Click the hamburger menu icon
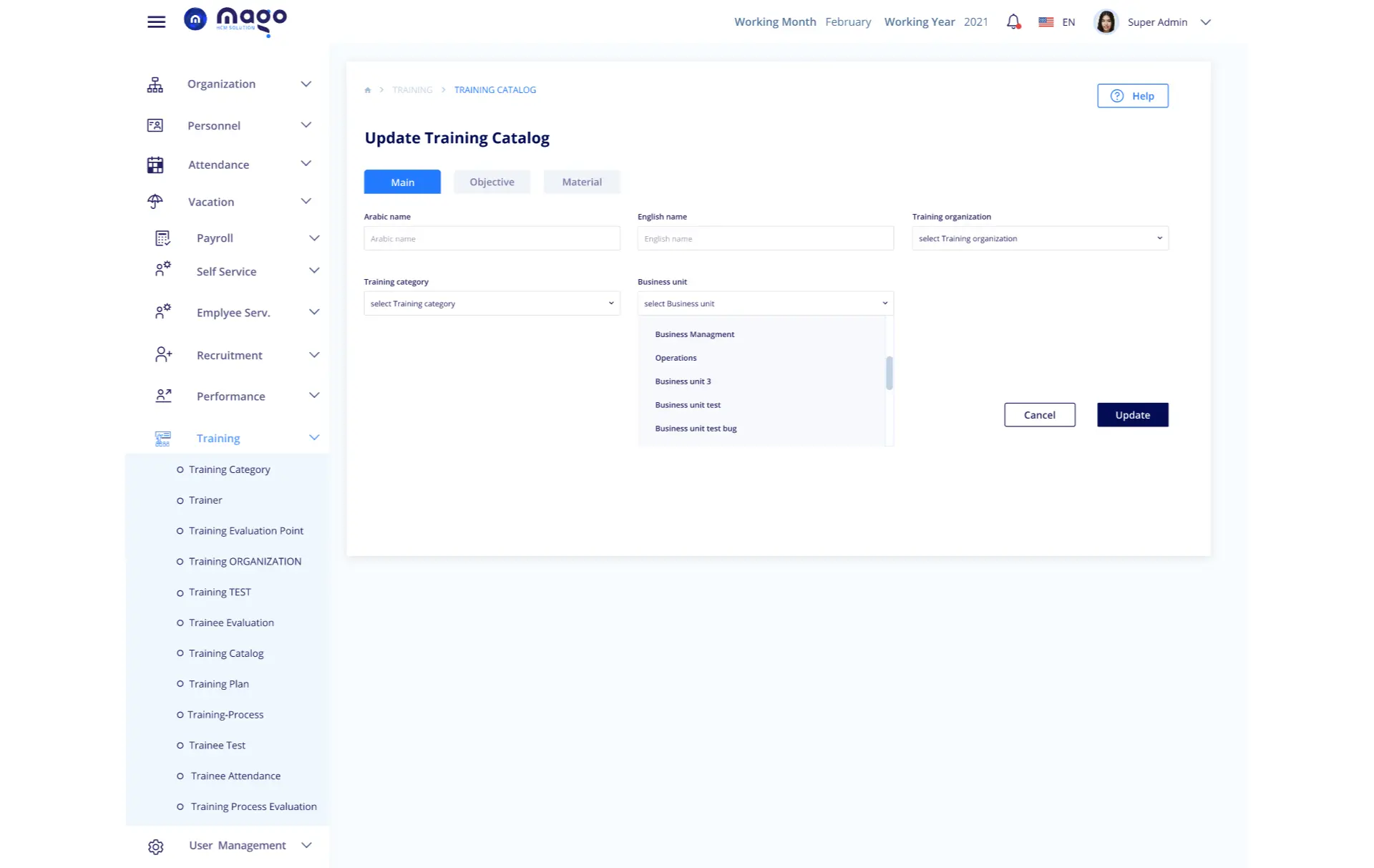This screenshot has width=1374, height=868. coord(156,22)
